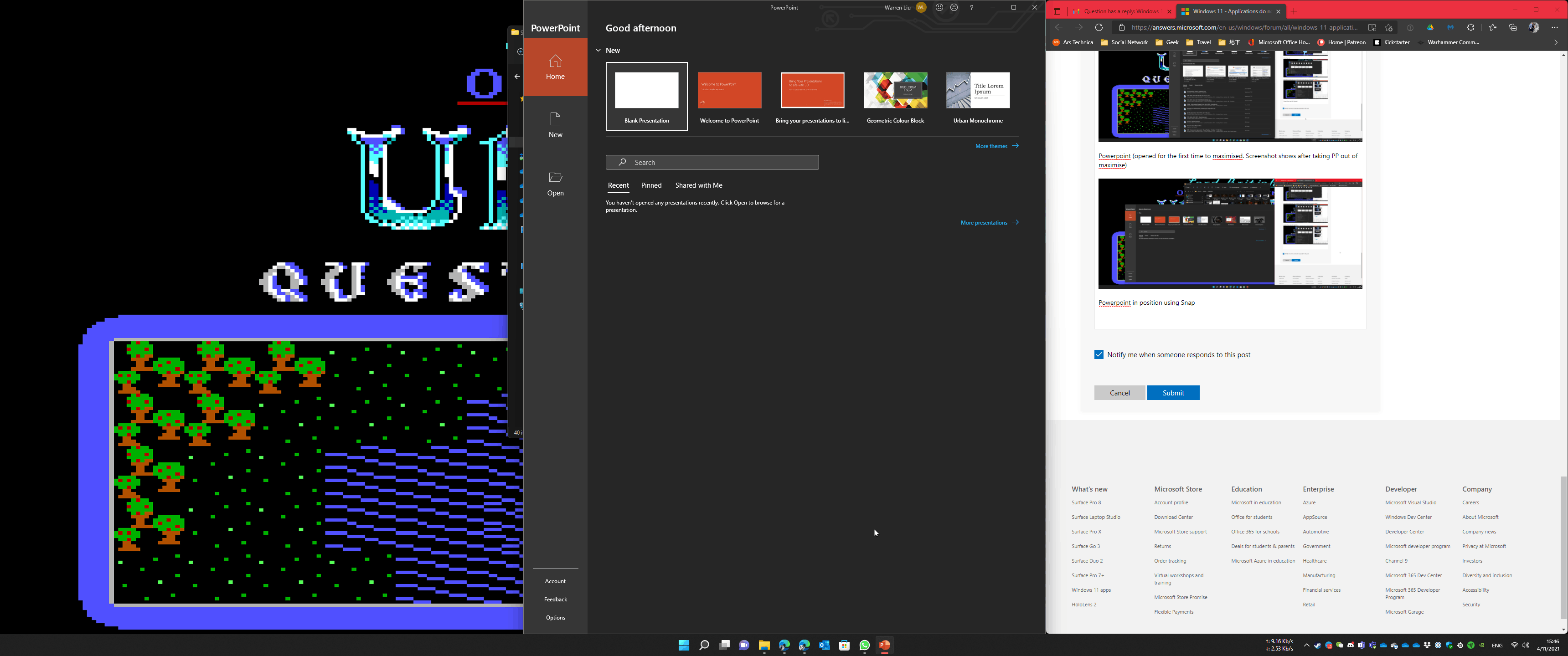Send a smile feedback in PowerPoint title bar
Viewport: 1568px width, 656px height.
coord(939,7)
